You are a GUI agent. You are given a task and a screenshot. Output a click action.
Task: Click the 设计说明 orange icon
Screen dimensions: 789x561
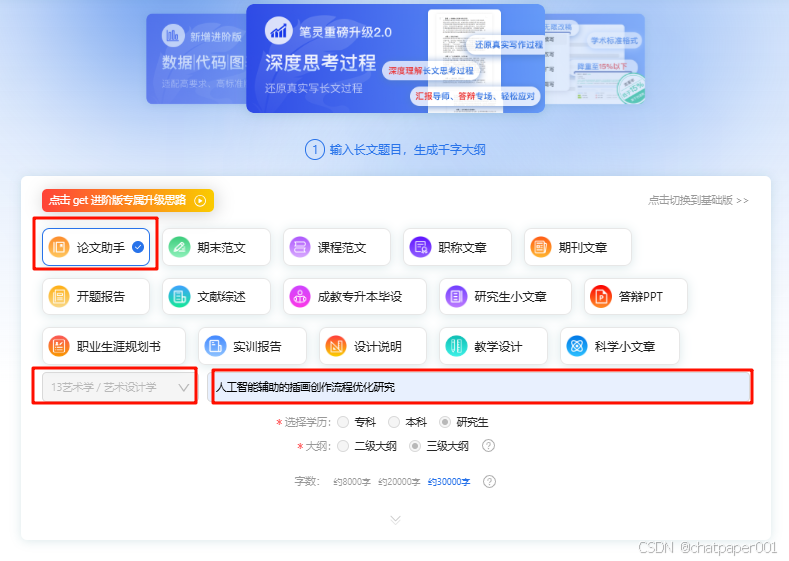336,346
